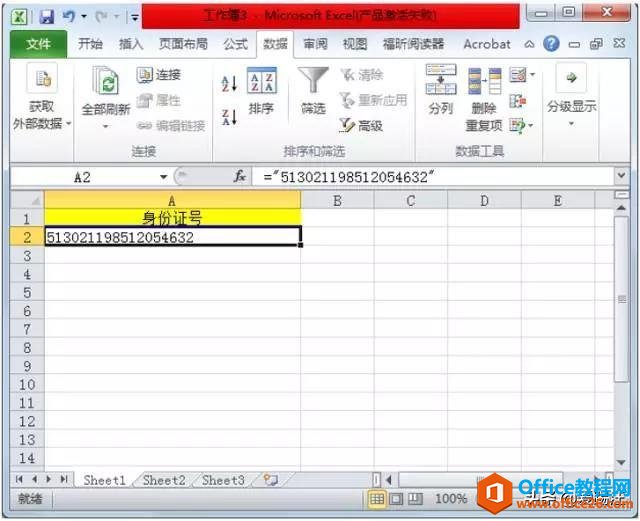Open data validation icon

518,75
